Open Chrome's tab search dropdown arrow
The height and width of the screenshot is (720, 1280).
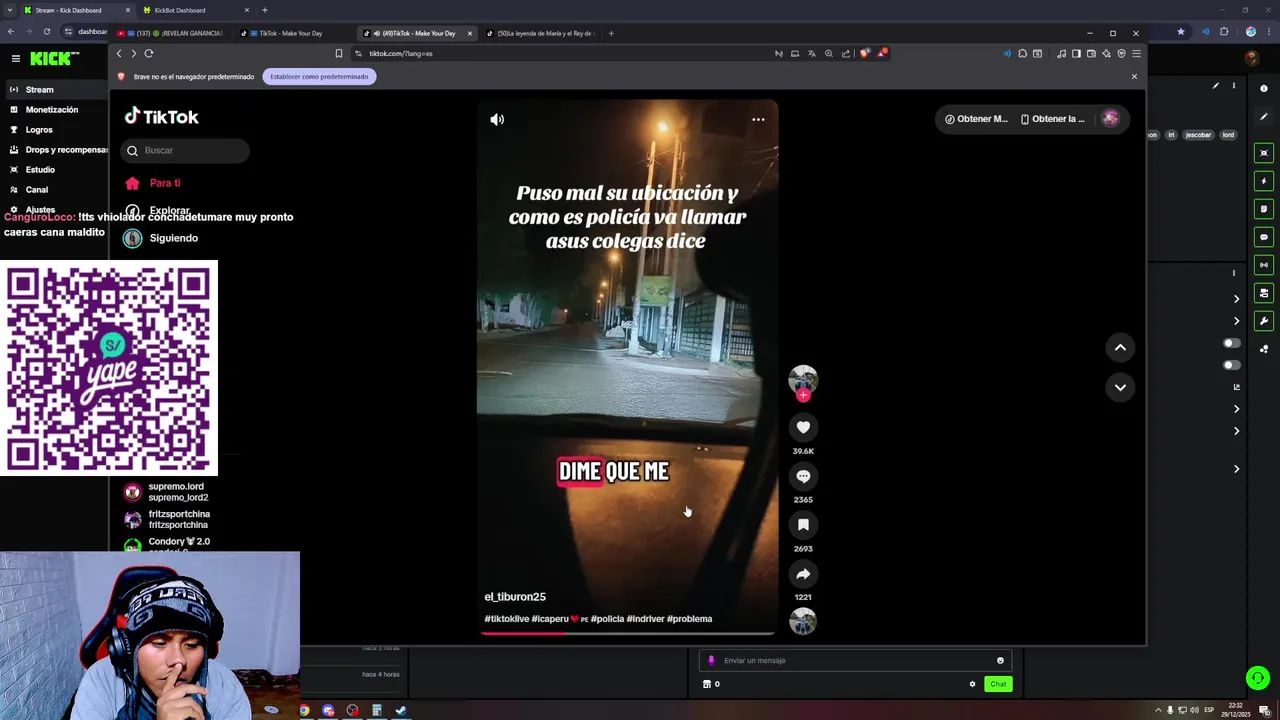tap(9, 10)
